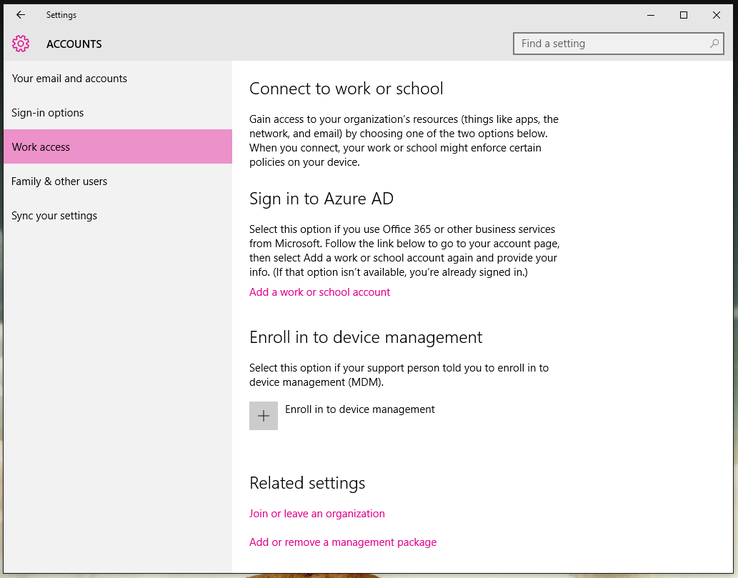This screenshot has height=578, width=738.
Task: Click Add or remove a management package
Action: [x=343, y=542]
